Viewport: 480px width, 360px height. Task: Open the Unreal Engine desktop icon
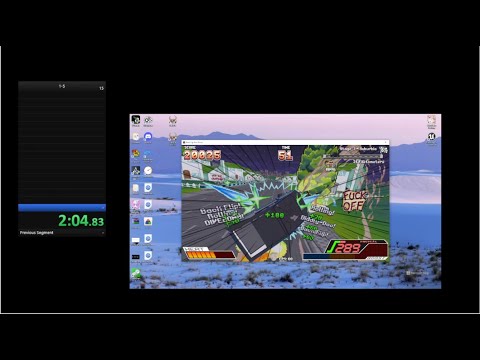pyautogui.click(x=431, y=136)
